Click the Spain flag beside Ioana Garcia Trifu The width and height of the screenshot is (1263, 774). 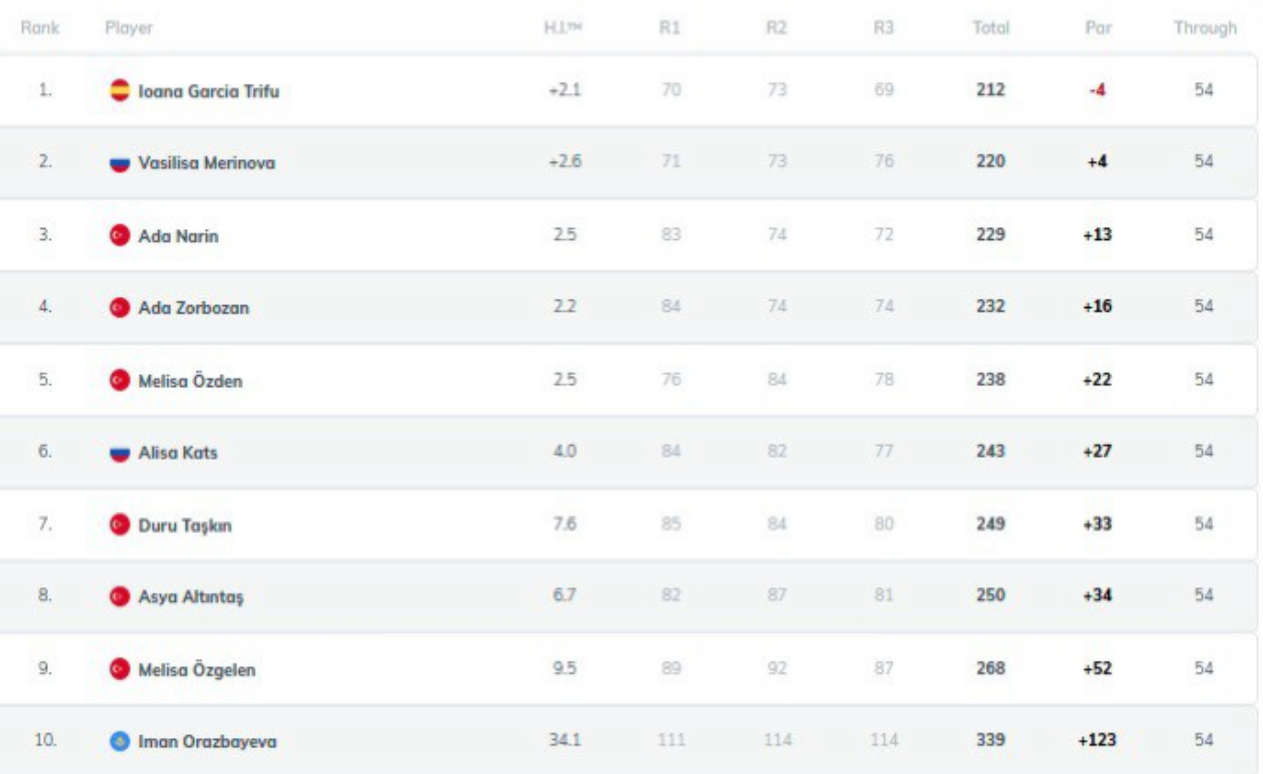pos(119,90)
